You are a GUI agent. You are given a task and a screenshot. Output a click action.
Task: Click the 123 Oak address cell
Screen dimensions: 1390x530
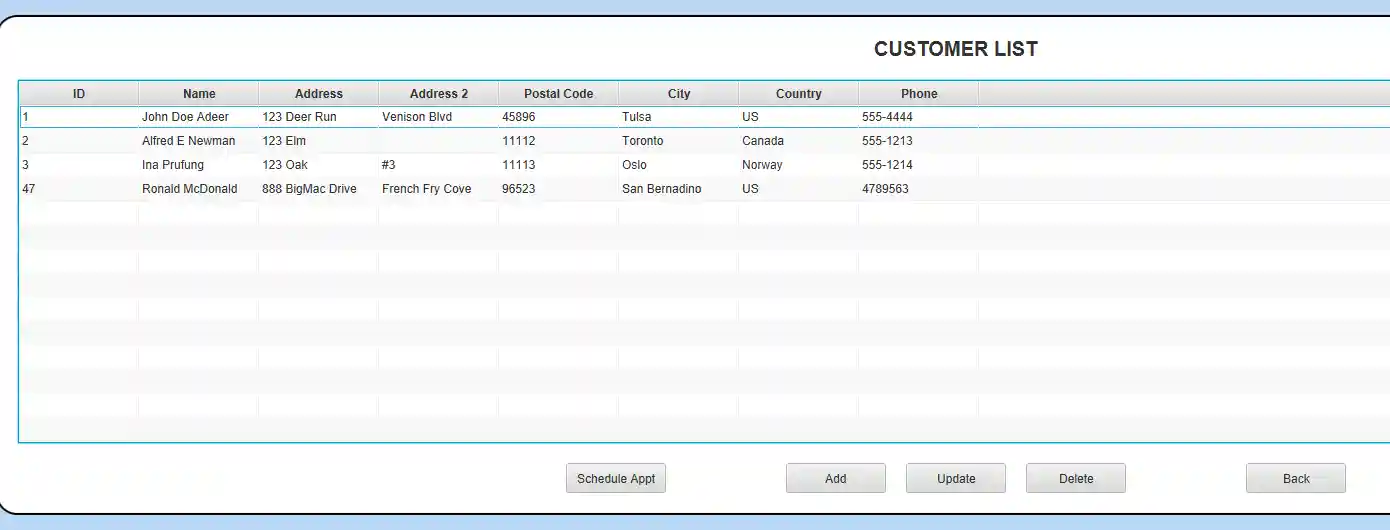coord(318,165)
